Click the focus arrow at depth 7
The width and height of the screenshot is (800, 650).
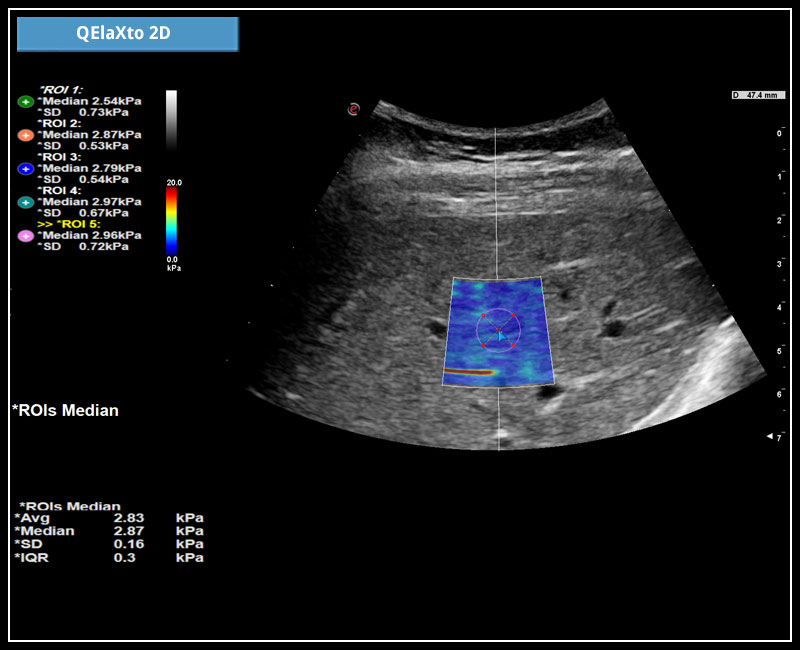click(772, 437)
